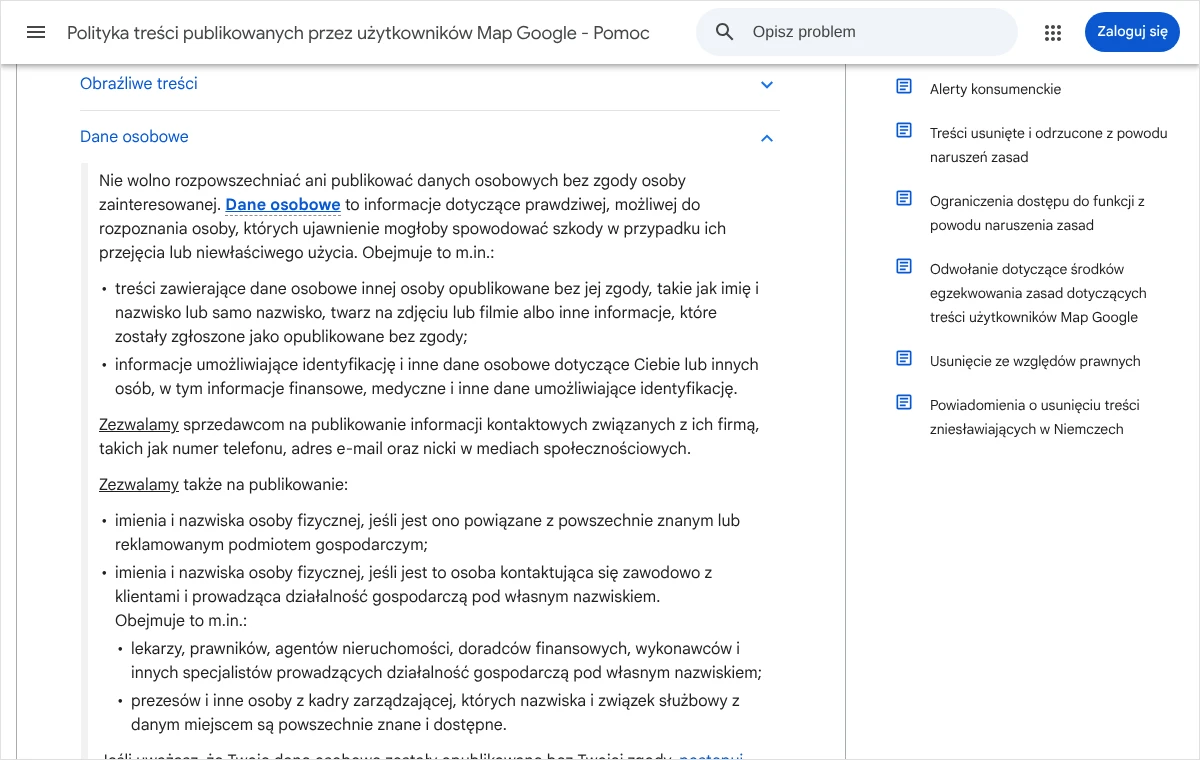Open the Obraźliwe treści heading
The width and height of the screenshot is (1200, 760).
(139, 84)
